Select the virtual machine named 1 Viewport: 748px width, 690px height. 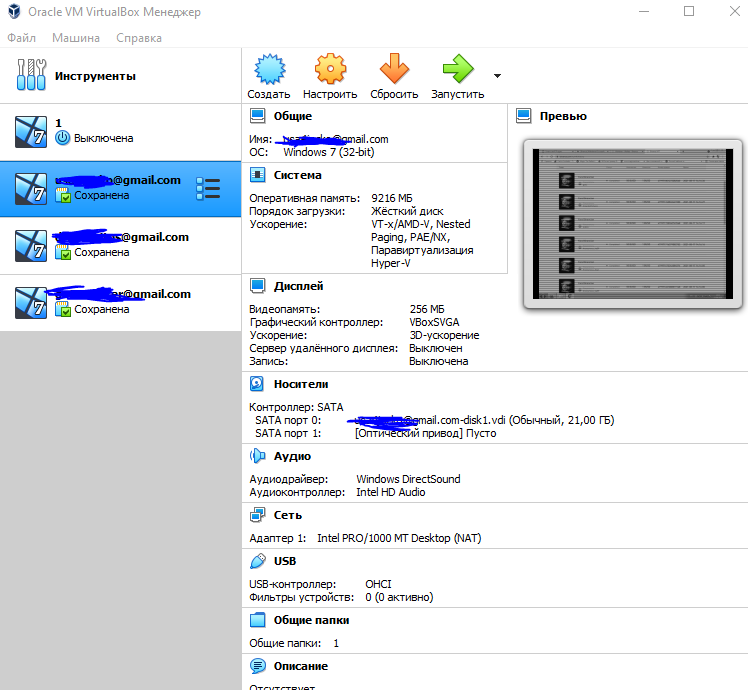[x=121, y=132]
